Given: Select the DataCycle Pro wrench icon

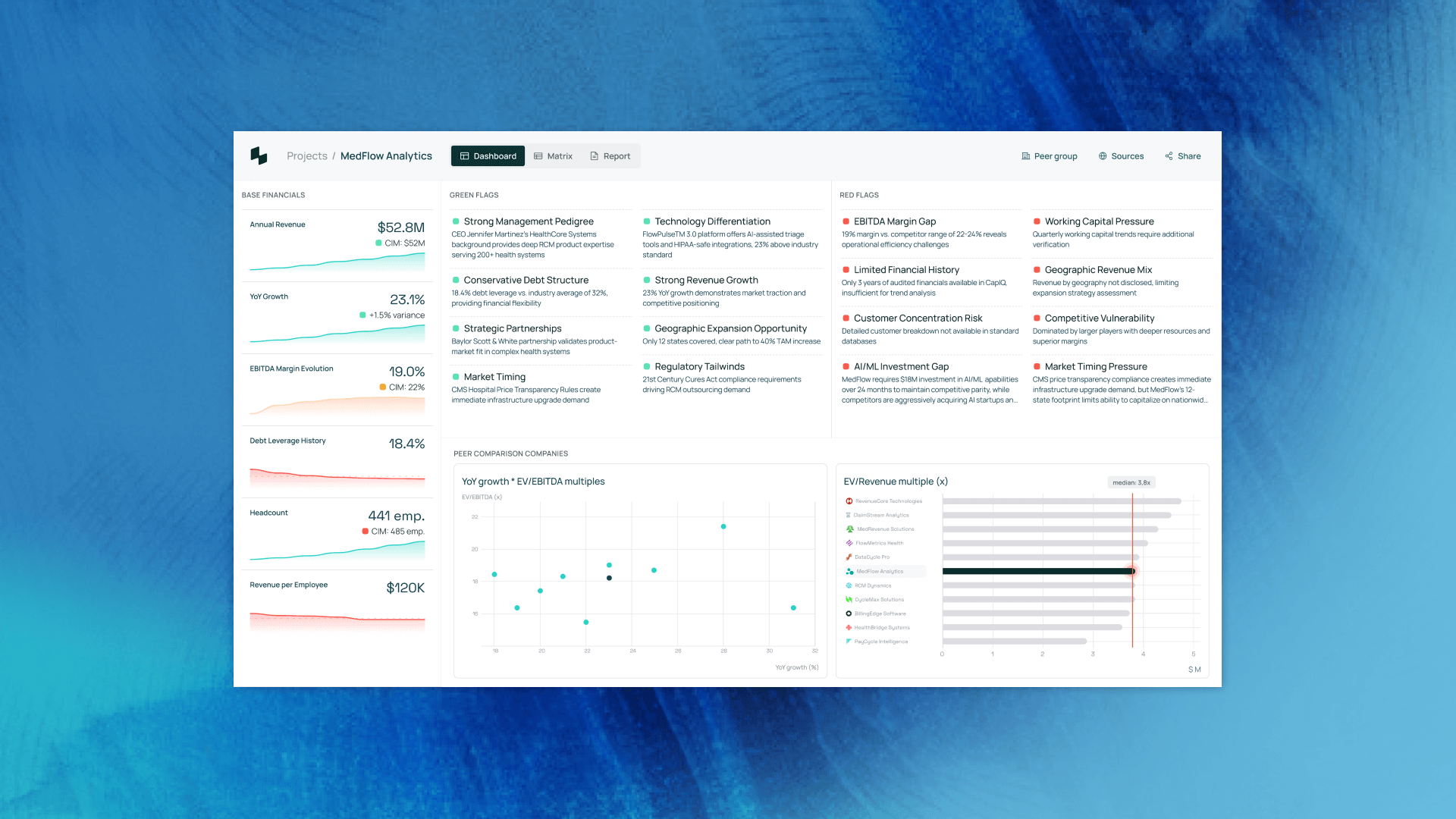Looking at the screenshot, I should pyautogui.click(x=848, y=557).
